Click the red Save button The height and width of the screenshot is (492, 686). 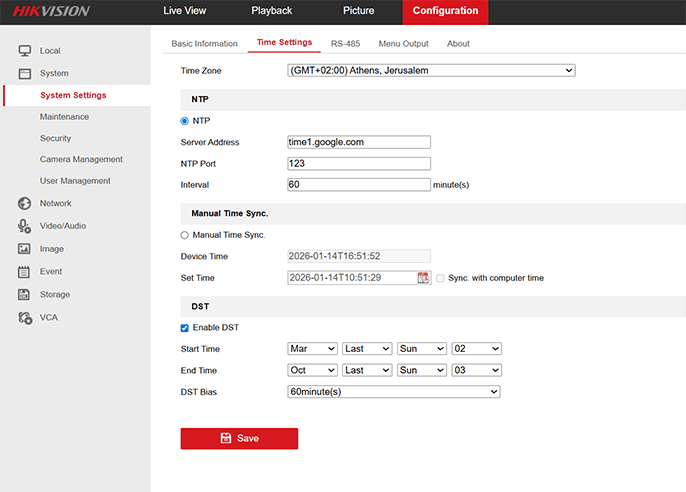click(239, 438)
